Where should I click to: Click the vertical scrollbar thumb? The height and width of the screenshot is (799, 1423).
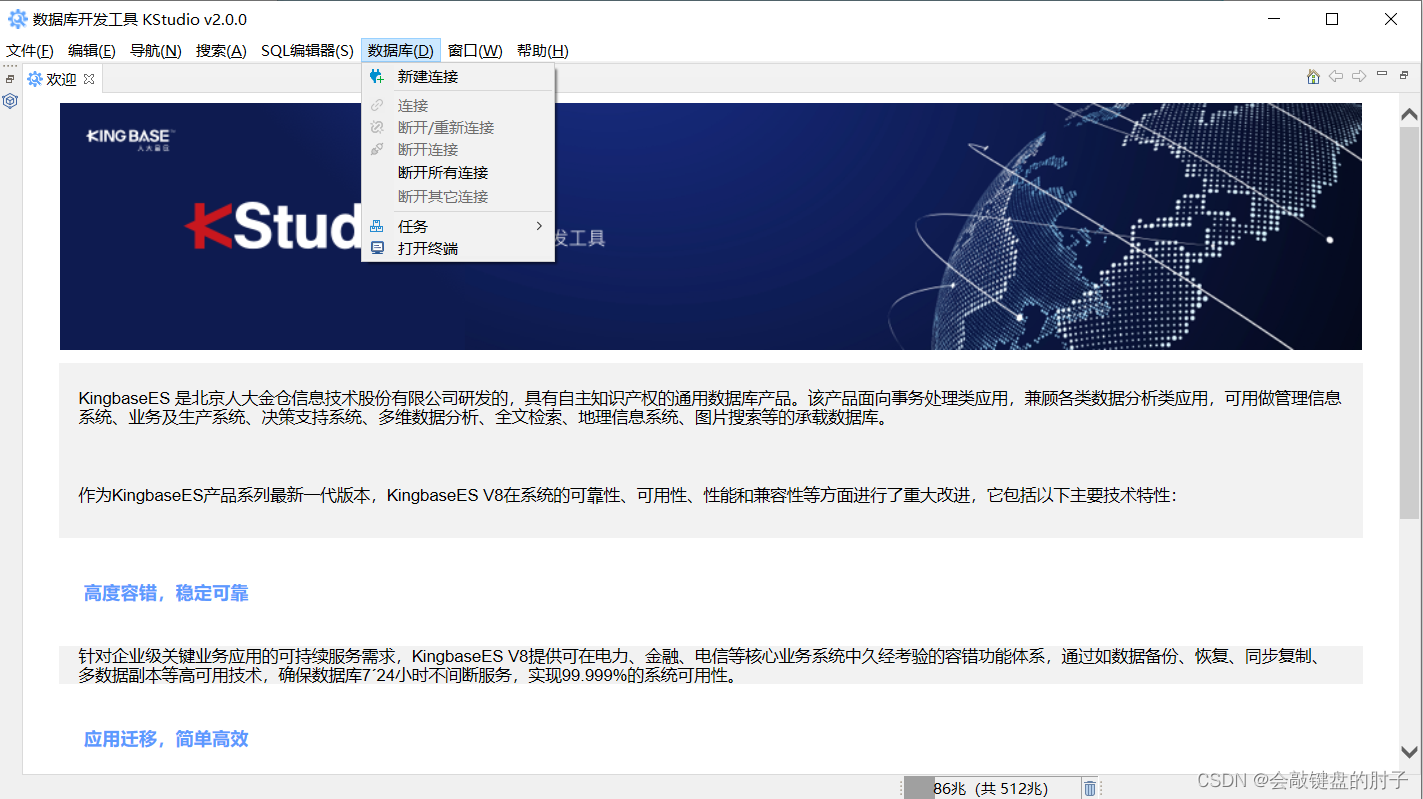point(1409,322)
